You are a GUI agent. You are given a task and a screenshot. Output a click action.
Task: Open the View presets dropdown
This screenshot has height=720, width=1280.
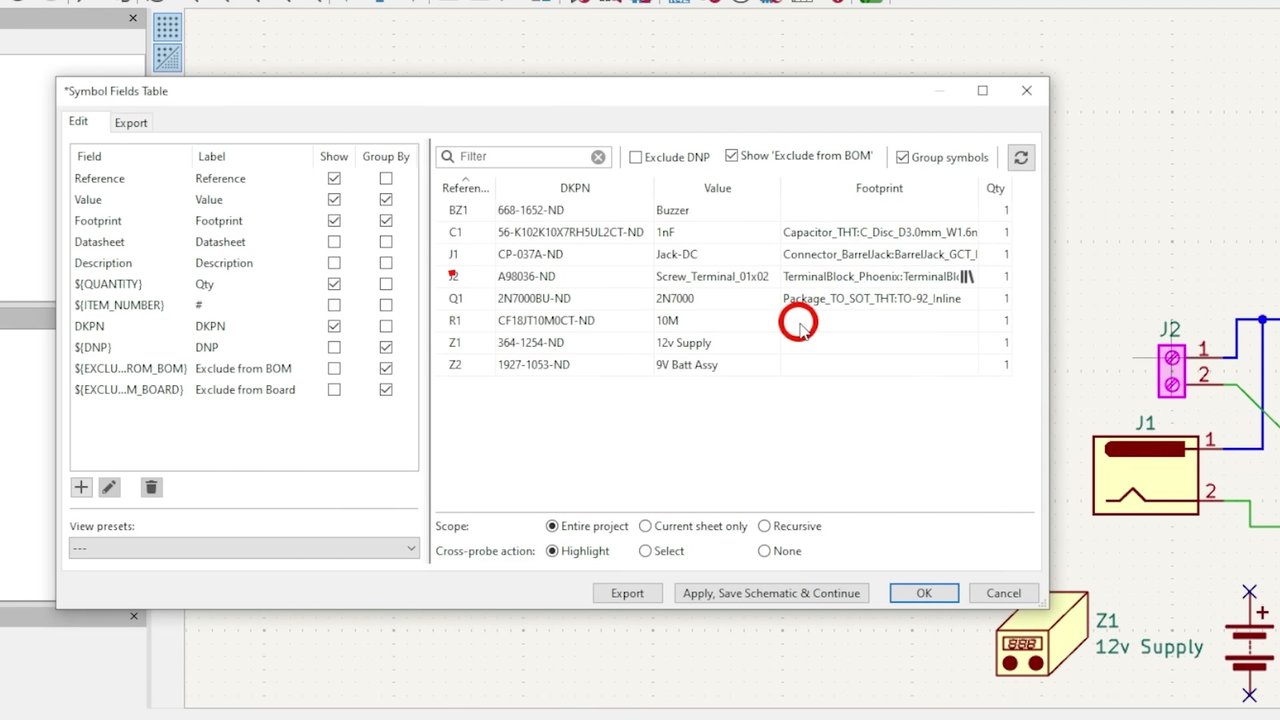point(244,548)
